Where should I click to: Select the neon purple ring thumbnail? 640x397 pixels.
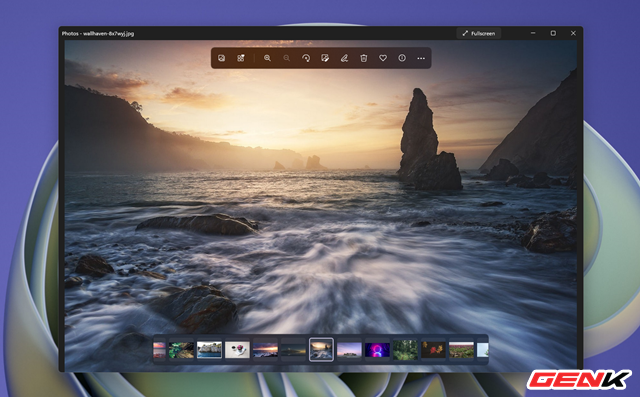click(377, 350)
